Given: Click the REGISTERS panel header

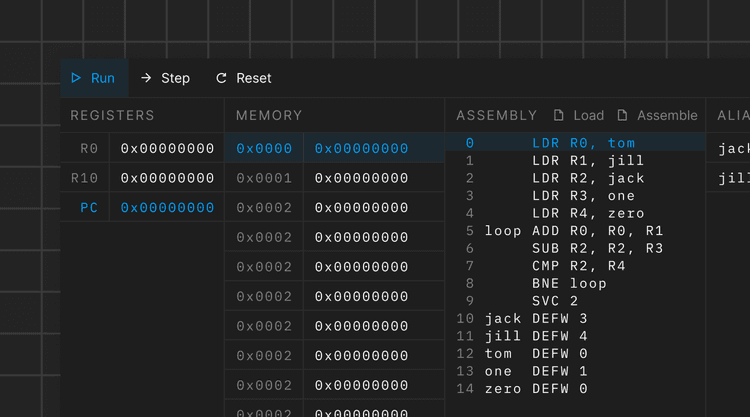Looking at the screenshot, I should pyautogui.click(x=112, y=115).
